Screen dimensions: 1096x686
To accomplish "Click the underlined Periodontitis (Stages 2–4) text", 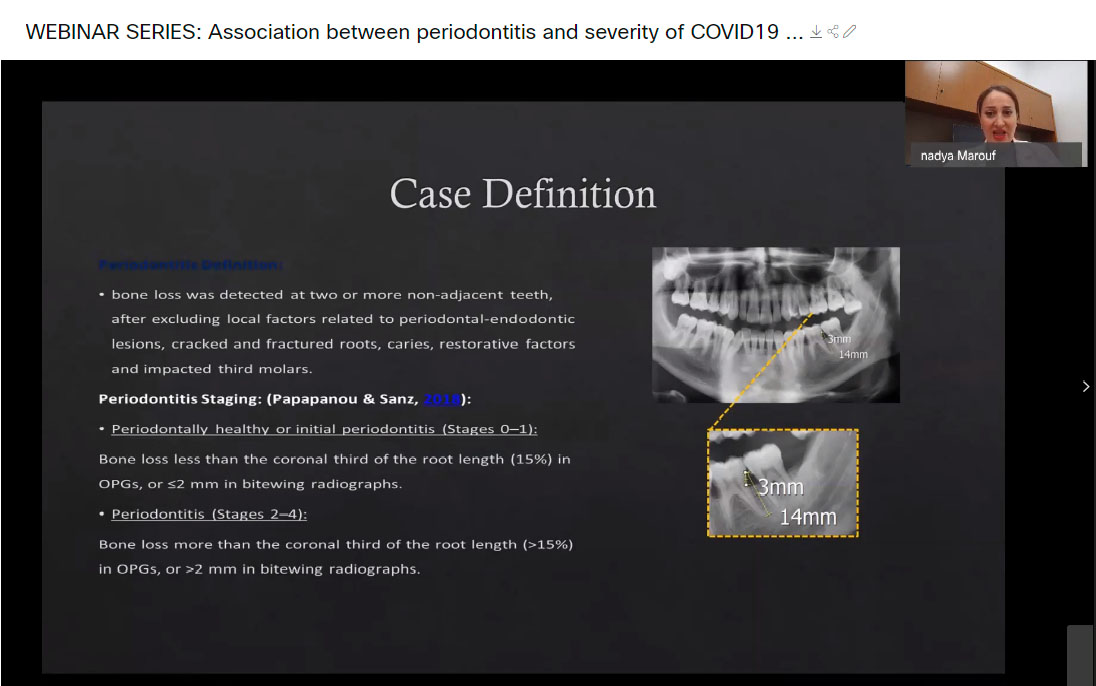I will pyautogui.click(x=209, y=514).
